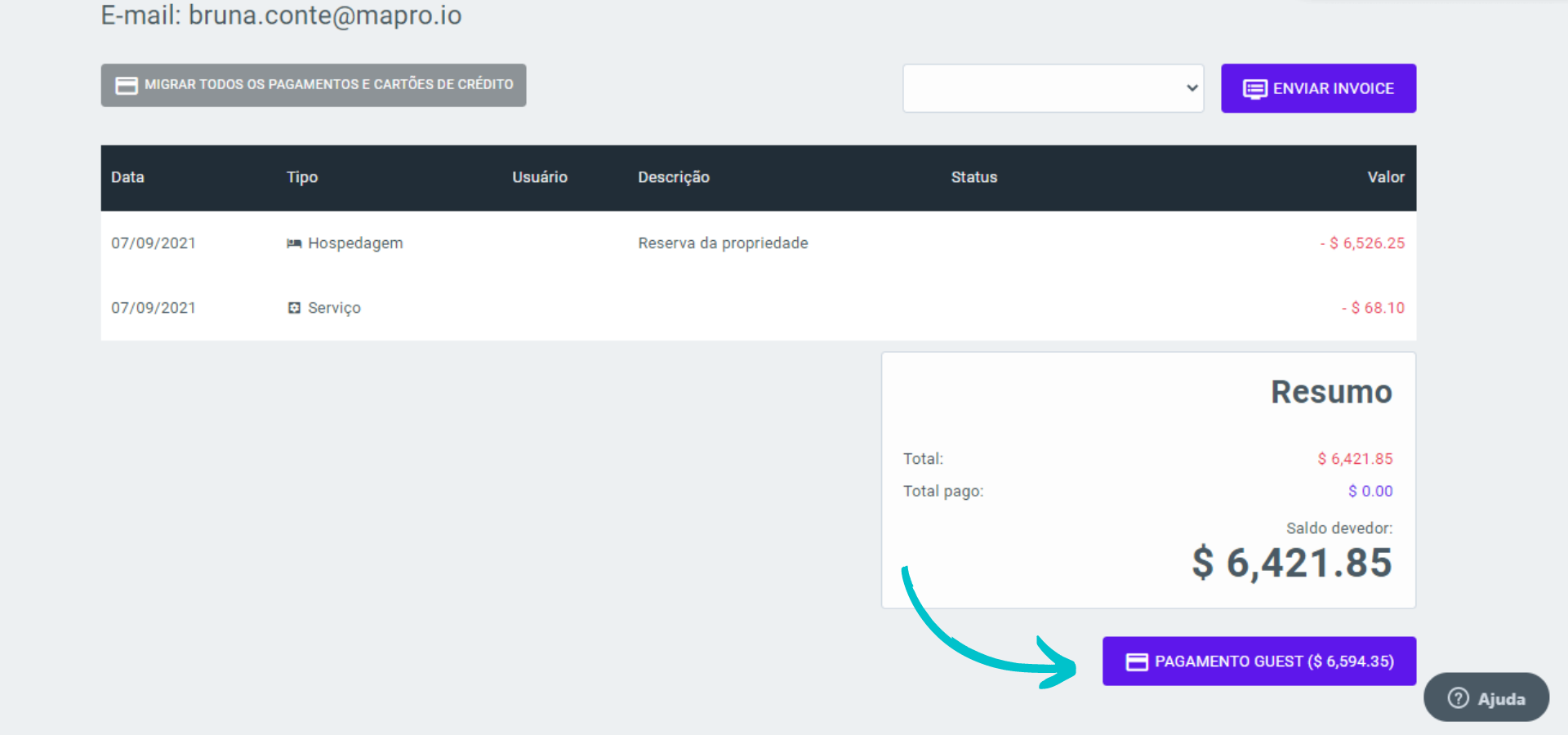The height and width of the screenshot is (735, 1568).
Task: Click the Serviço amount - $ 68.10
Action: click(1373, 308)
